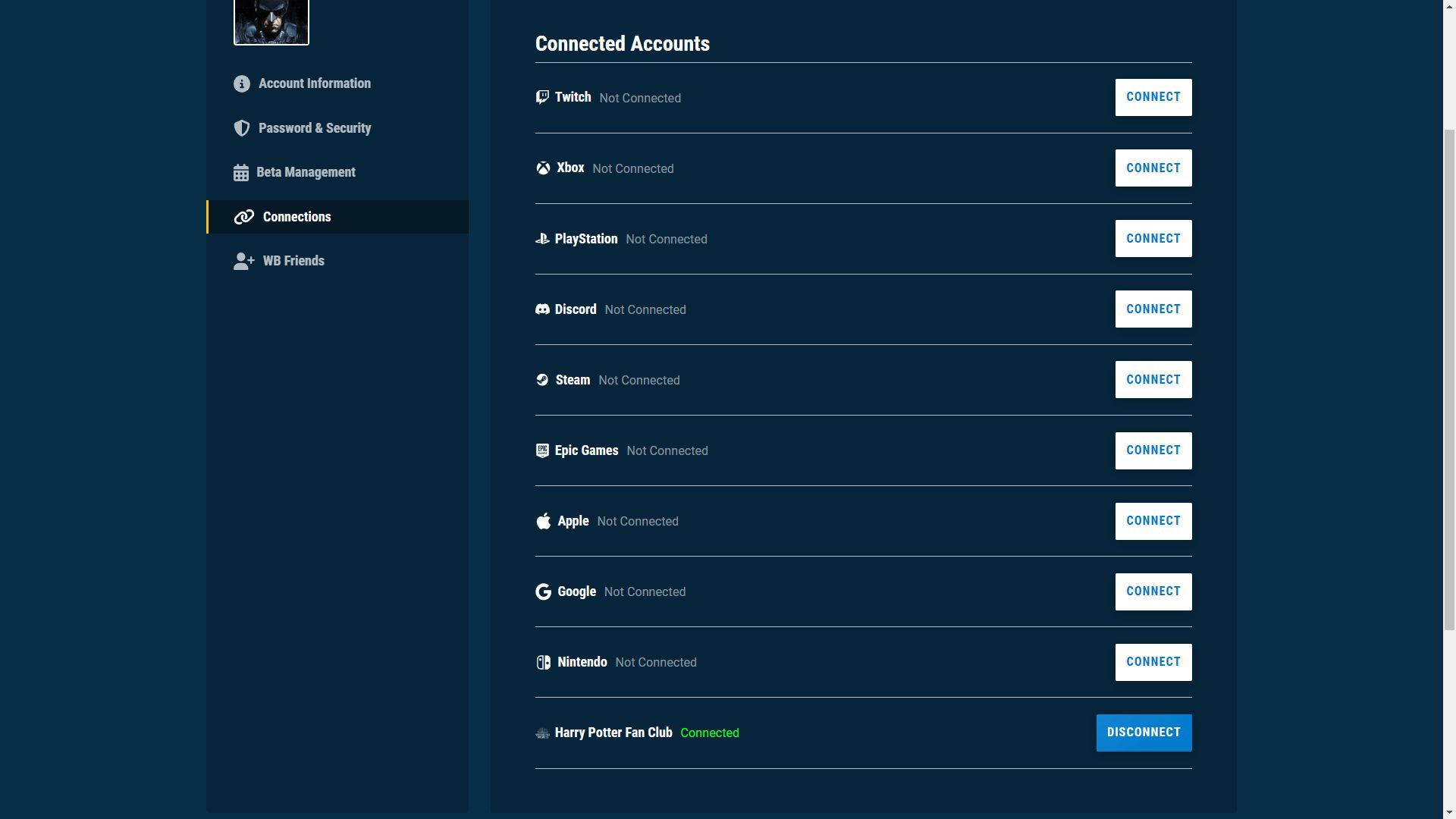
Task: Click the Apple logo icon
Action: (544, 521)
